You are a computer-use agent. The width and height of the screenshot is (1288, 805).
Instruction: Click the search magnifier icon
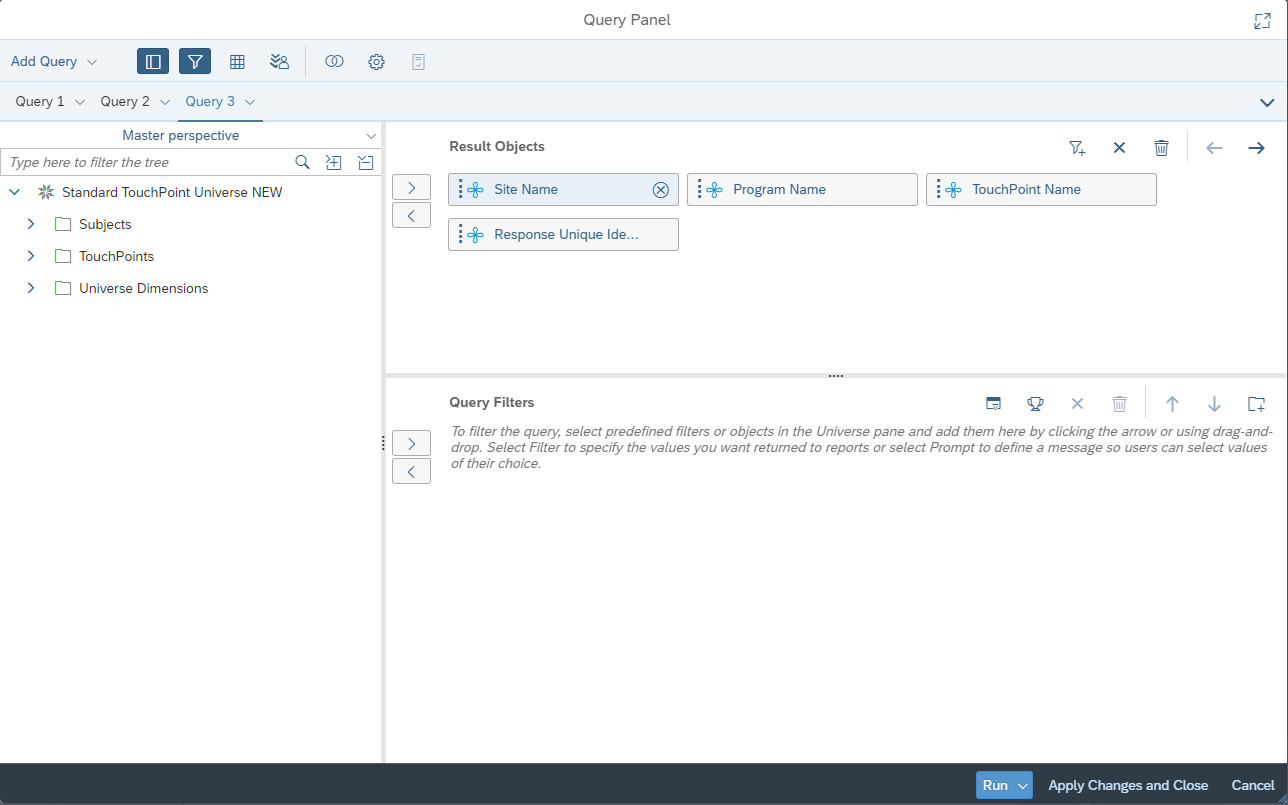tap(302, 162)
